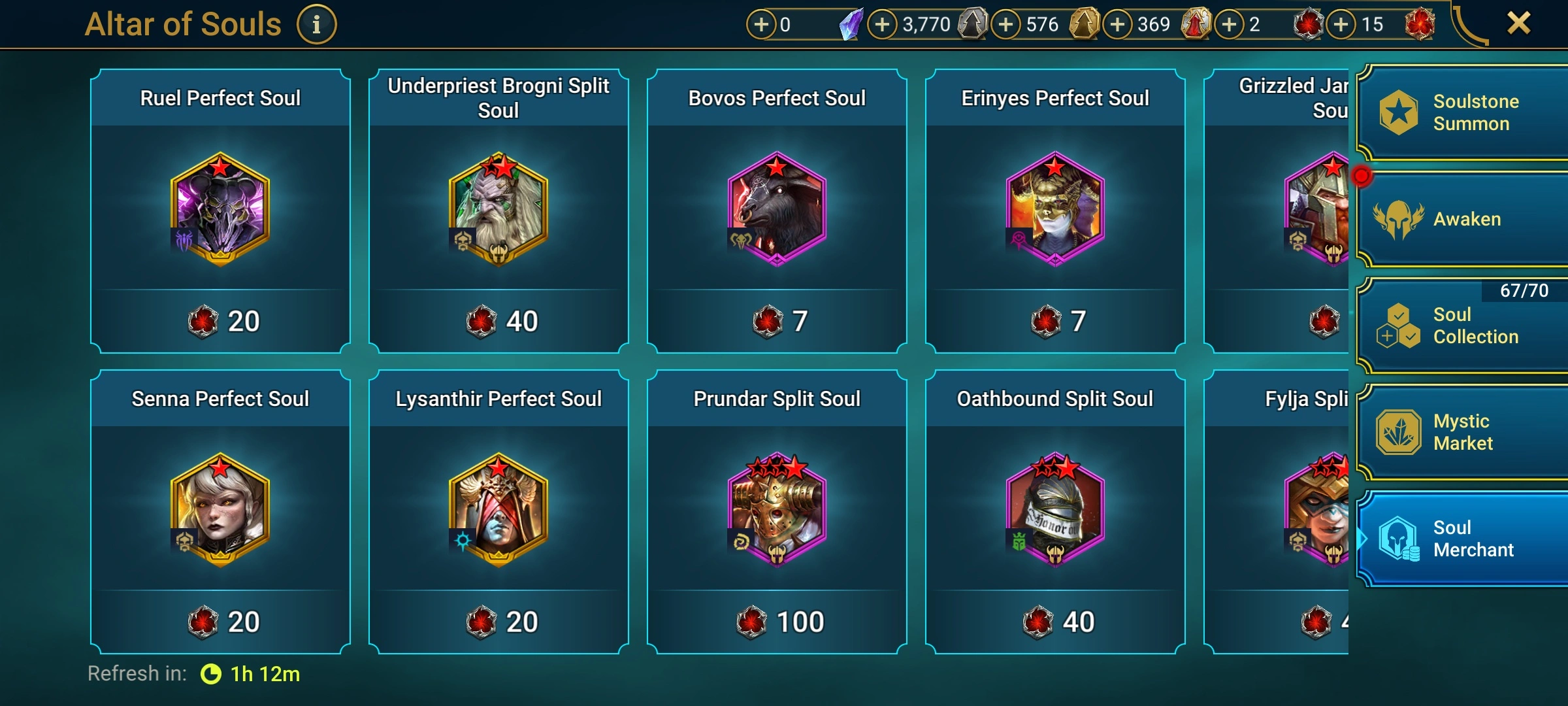Select Senna Perfect Soul card

[x=221, y=512]
